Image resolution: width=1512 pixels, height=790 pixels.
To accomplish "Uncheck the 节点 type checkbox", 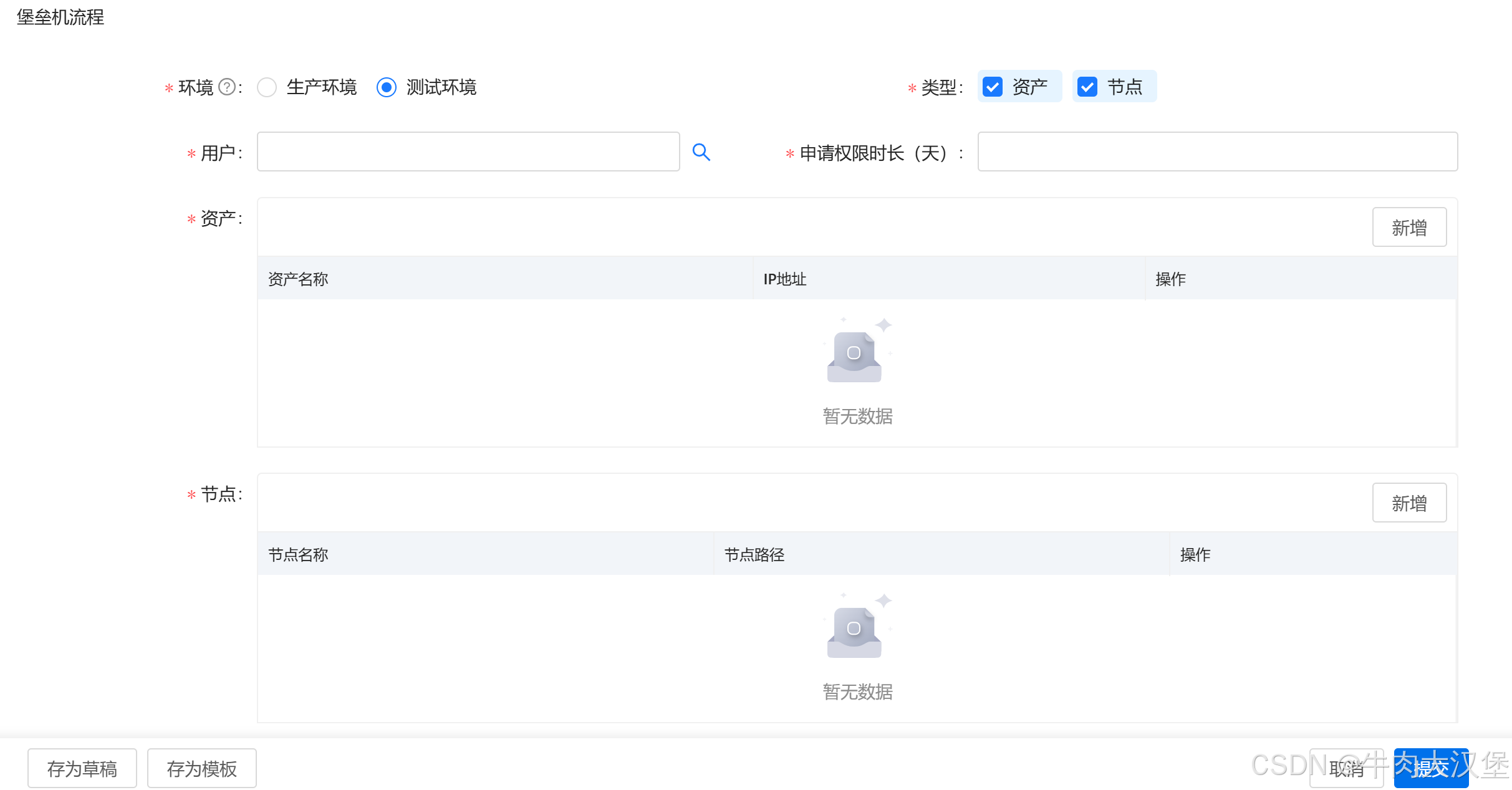I will (1087, 87).
